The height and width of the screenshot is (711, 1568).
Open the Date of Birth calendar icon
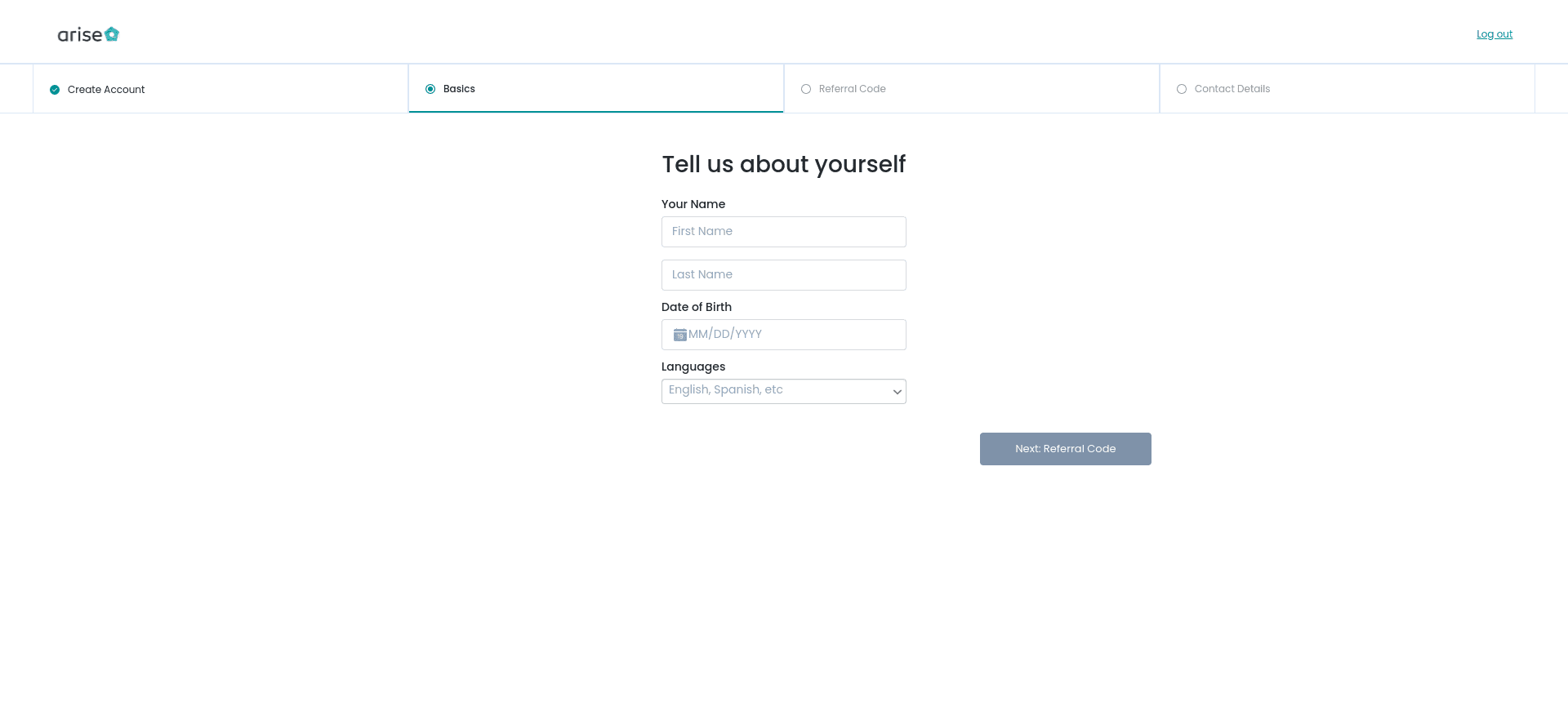coord(679,335)
